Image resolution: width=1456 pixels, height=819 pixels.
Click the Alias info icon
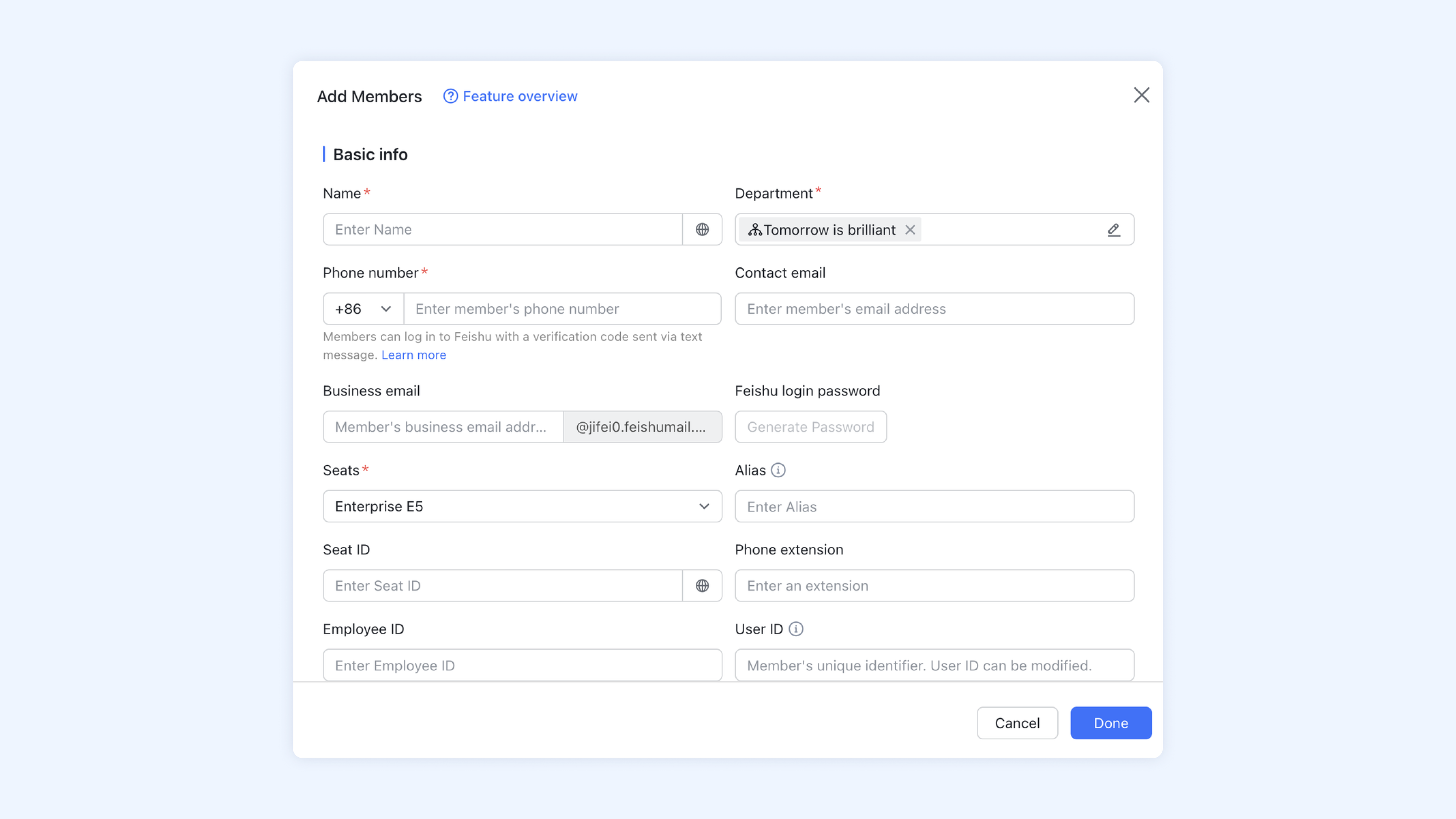[x=778, y=470]
